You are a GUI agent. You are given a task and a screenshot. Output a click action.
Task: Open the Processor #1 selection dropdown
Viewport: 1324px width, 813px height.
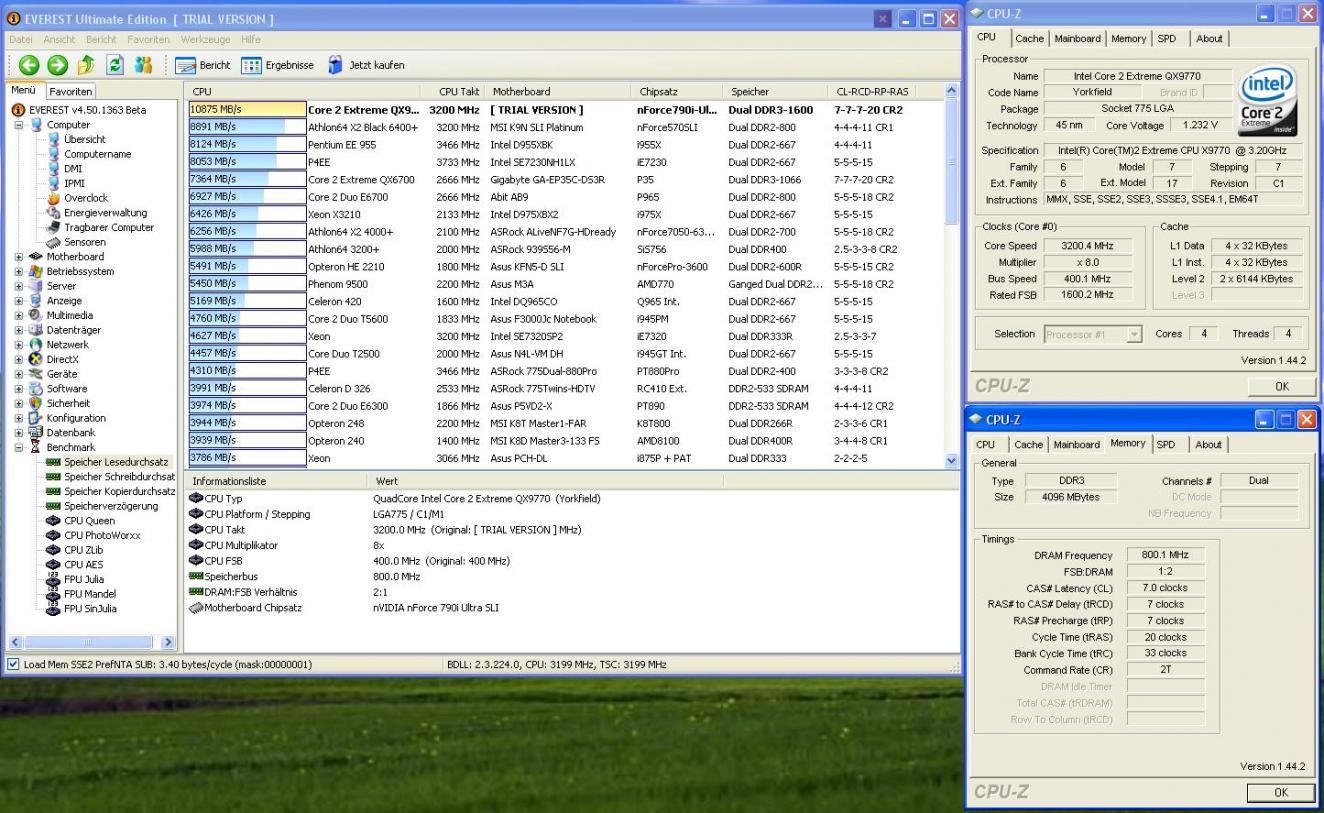pyautogui.click(x=1093, y=334)
